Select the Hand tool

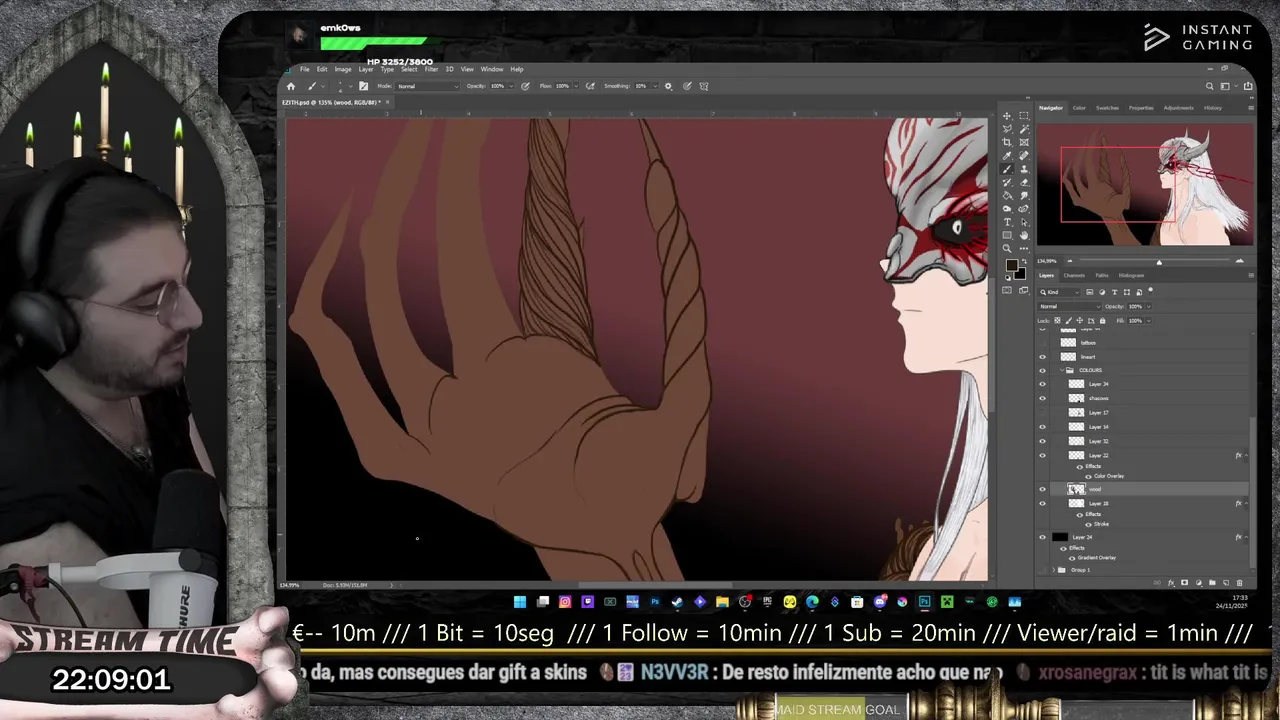tap(1023, 235)
